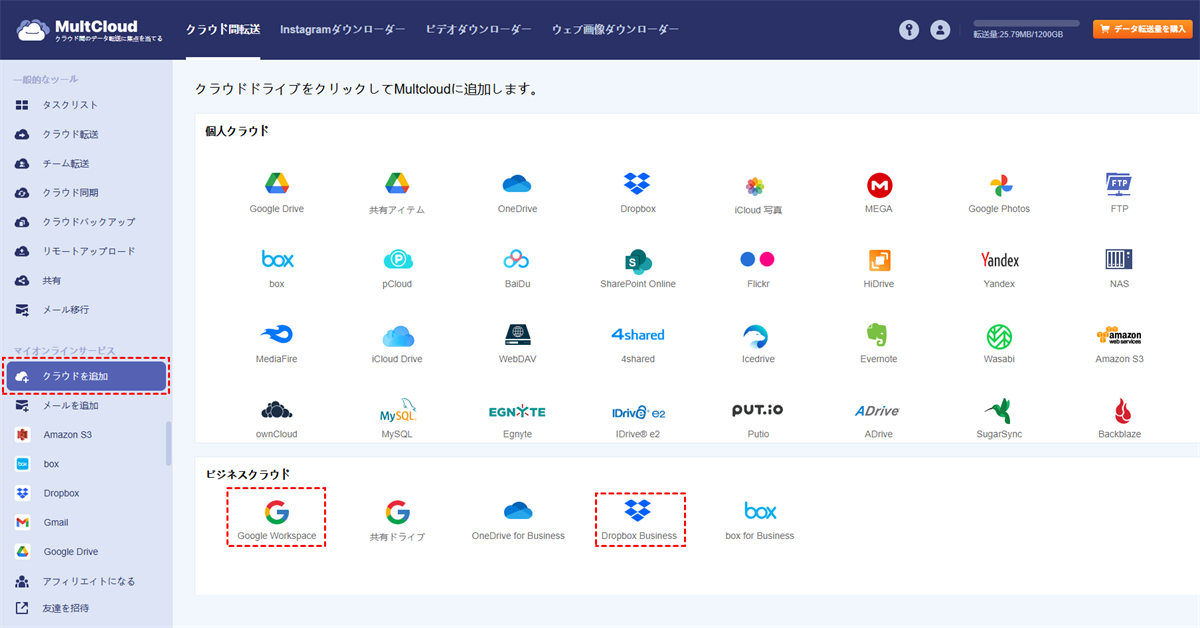The image size is (1200, 628).
Task: Add Google Photos cloud
Action: pyautogui.click(x=1000, y=185)
